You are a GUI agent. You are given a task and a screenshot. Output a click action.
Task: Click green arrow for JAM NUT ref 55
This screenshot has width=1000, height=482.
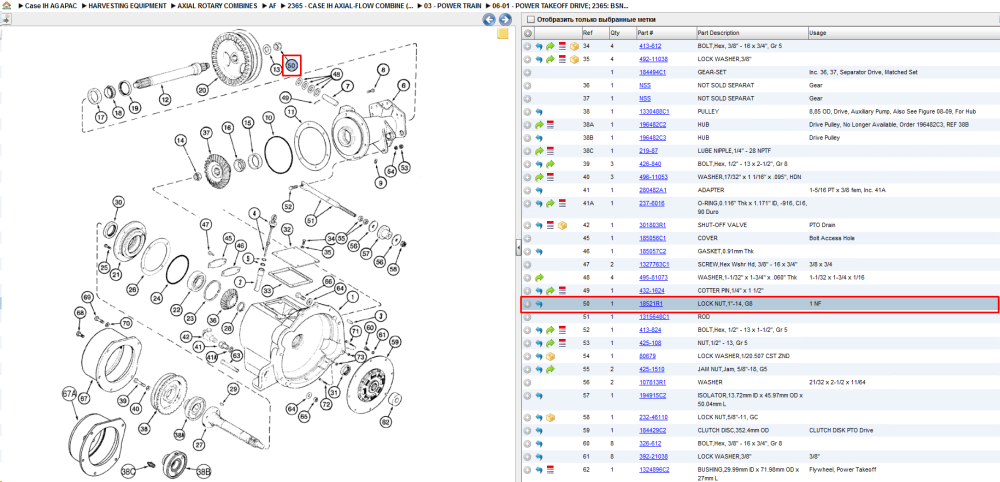point(550,369)
